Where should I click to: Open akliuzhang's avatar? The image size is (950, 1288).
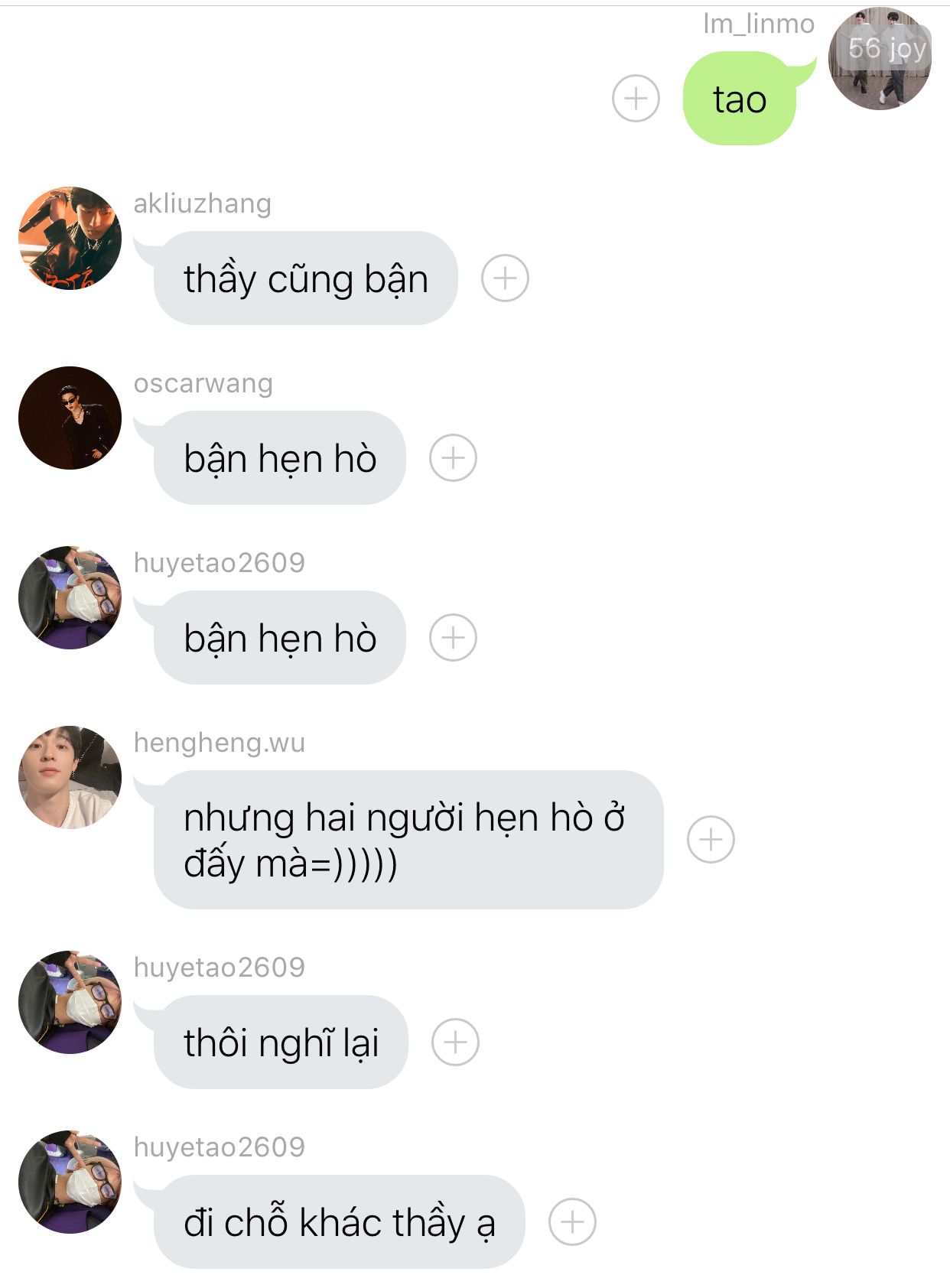point(70,239)
